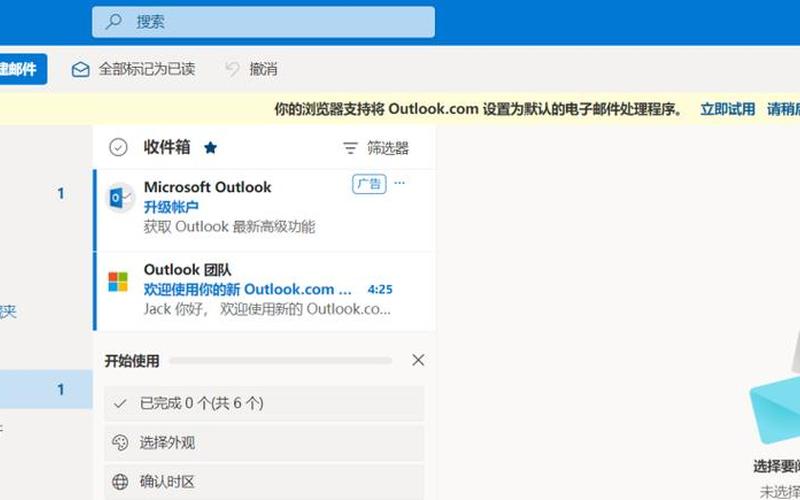Focus the 搜索 search field
The image size is (800, 500).
coord(263,22)
